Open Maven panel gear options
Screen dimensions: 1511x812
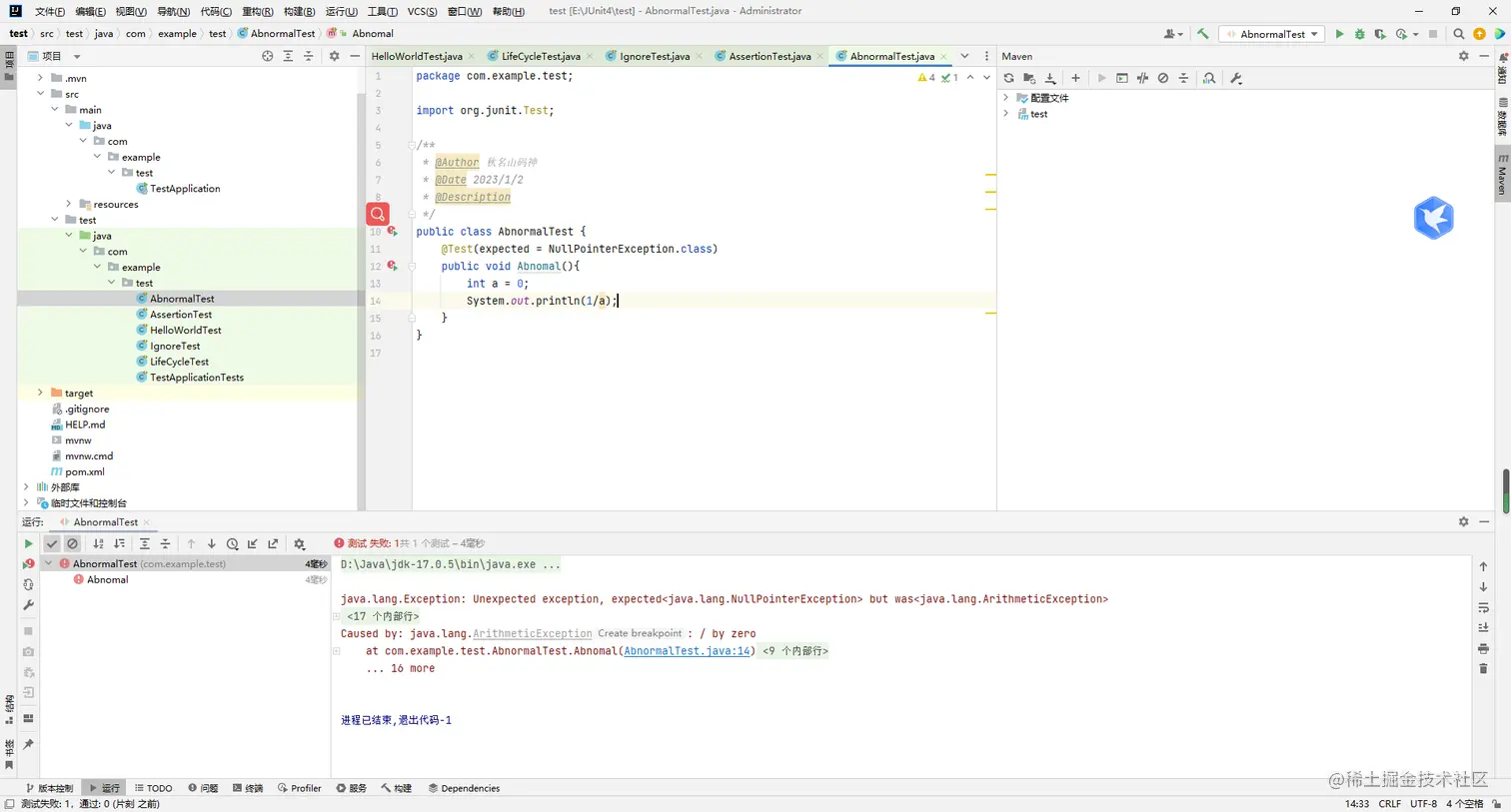coord(1463,56)
